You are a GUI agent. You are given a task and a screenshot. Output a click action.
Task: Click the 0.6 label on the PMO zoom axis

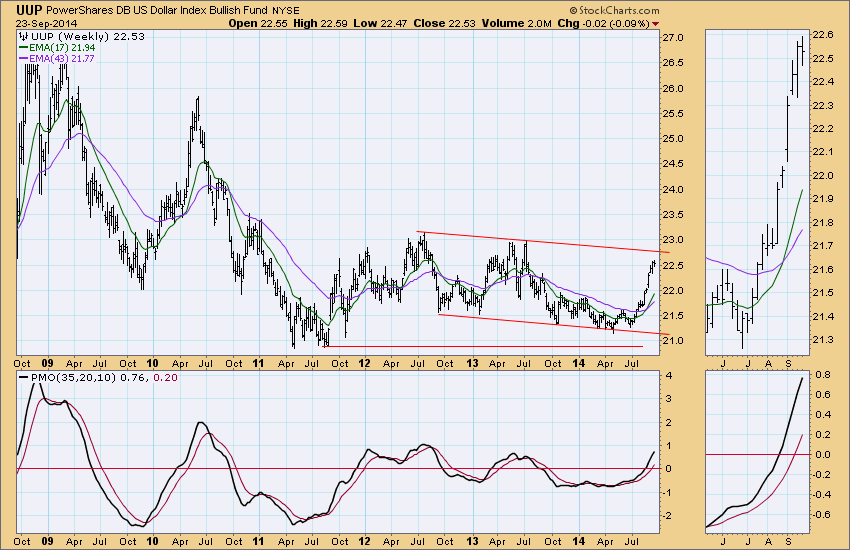(x=823, y=394)
